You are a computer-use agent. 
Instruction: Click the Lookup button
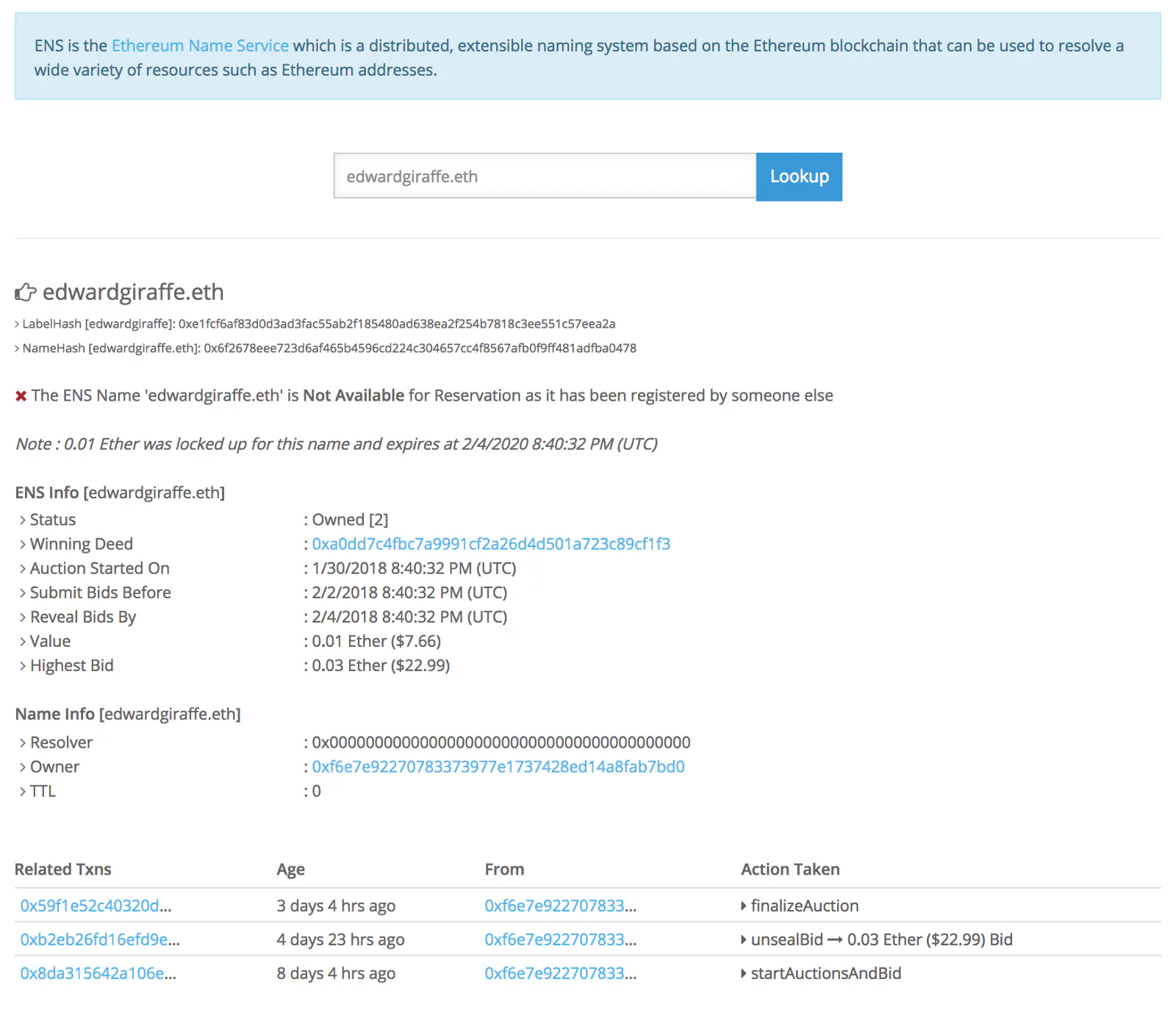(x=799, y=176)
